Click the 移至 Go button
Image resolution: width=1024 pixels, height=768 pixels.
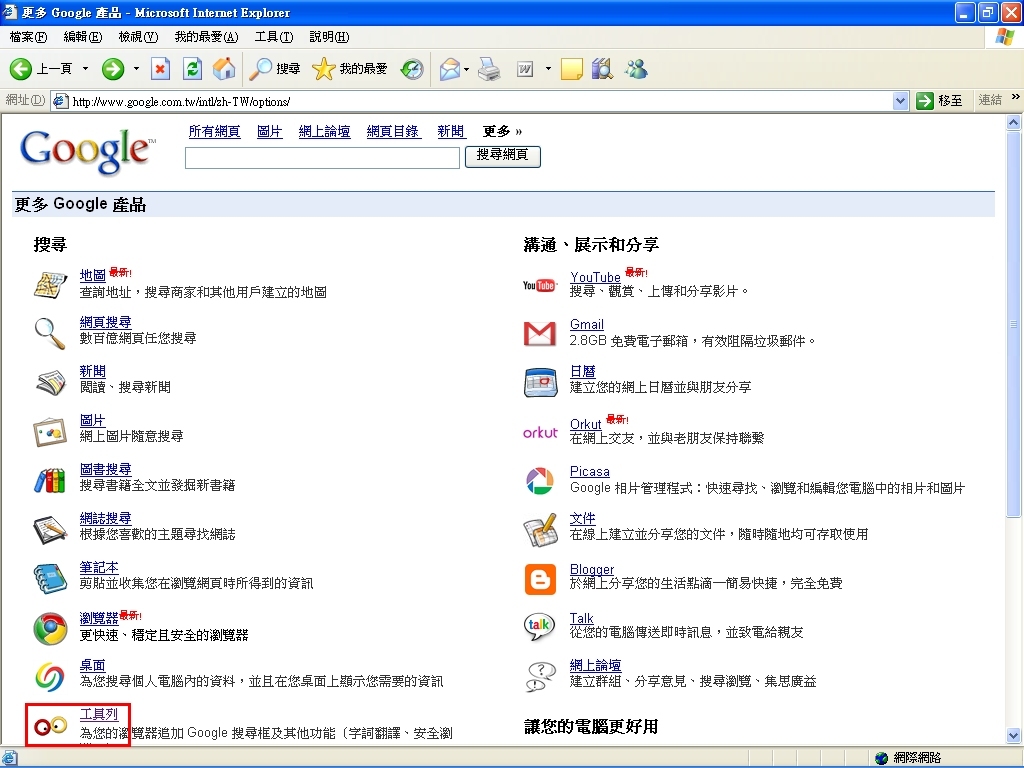pyautogui.click(x=939, y=101)
